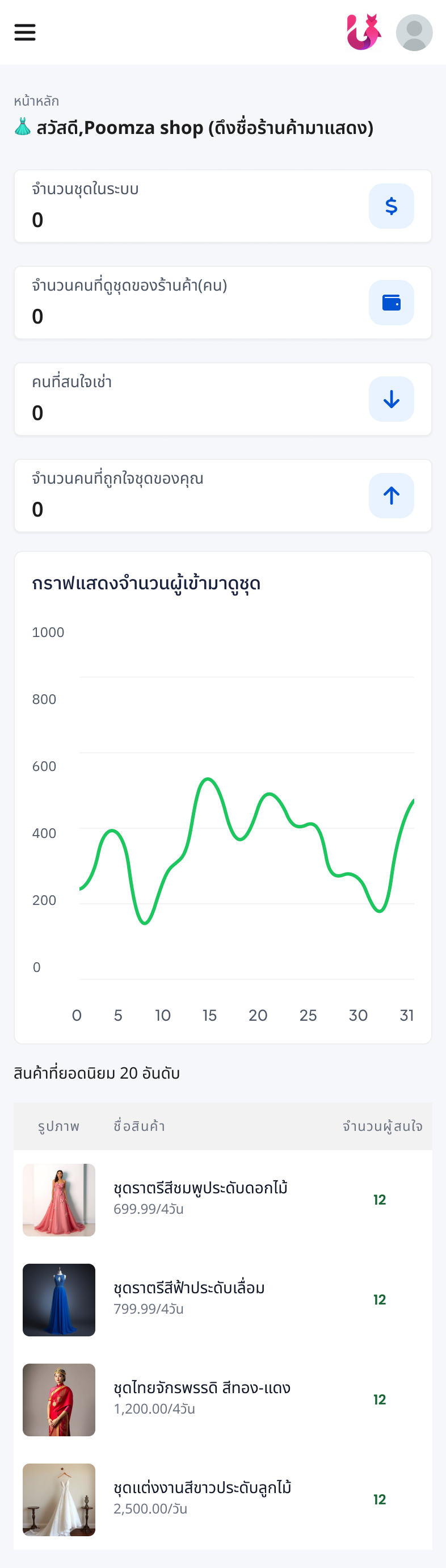Click the pink cat shop logo

tap(363, 32)
